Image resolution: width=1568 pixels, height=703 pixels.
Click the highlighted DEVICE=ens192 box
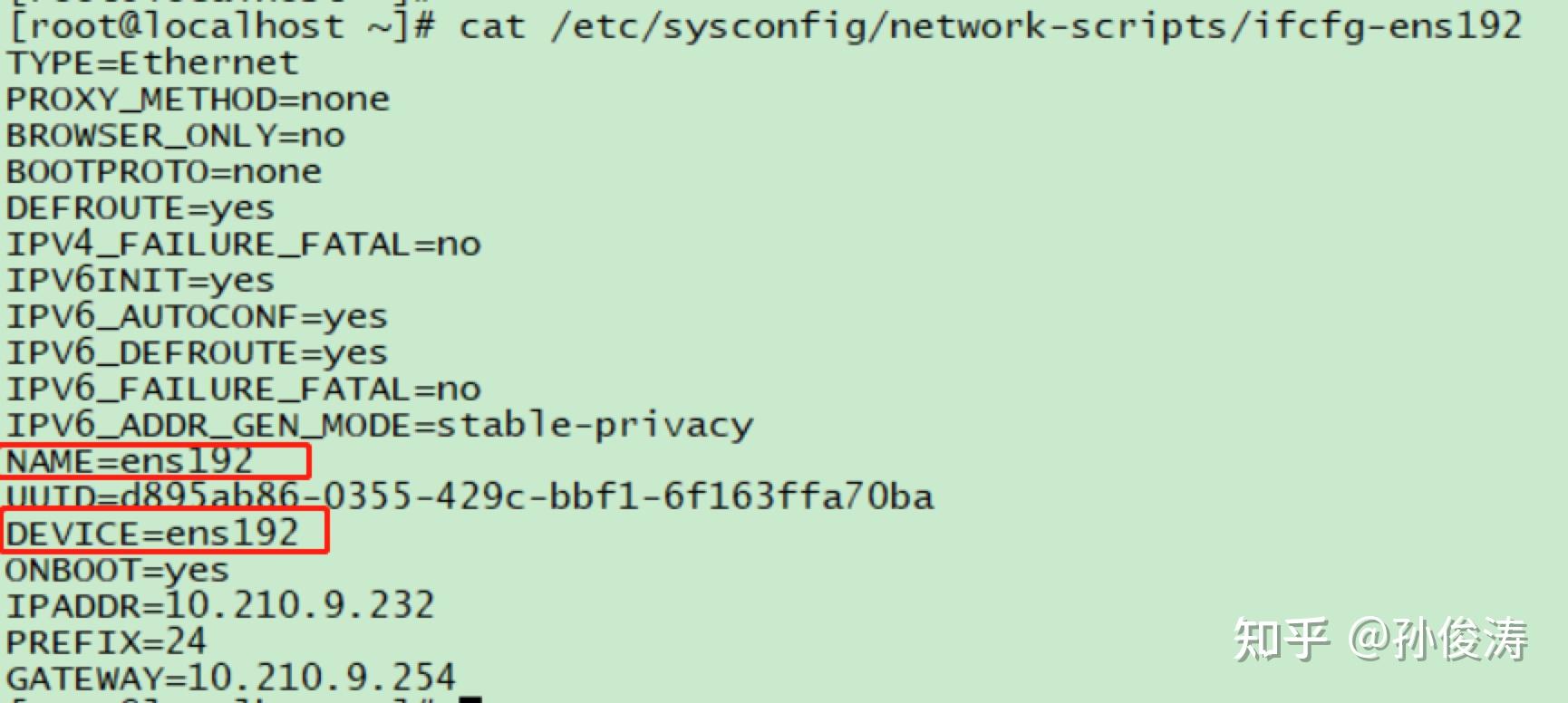coord(164,532)
